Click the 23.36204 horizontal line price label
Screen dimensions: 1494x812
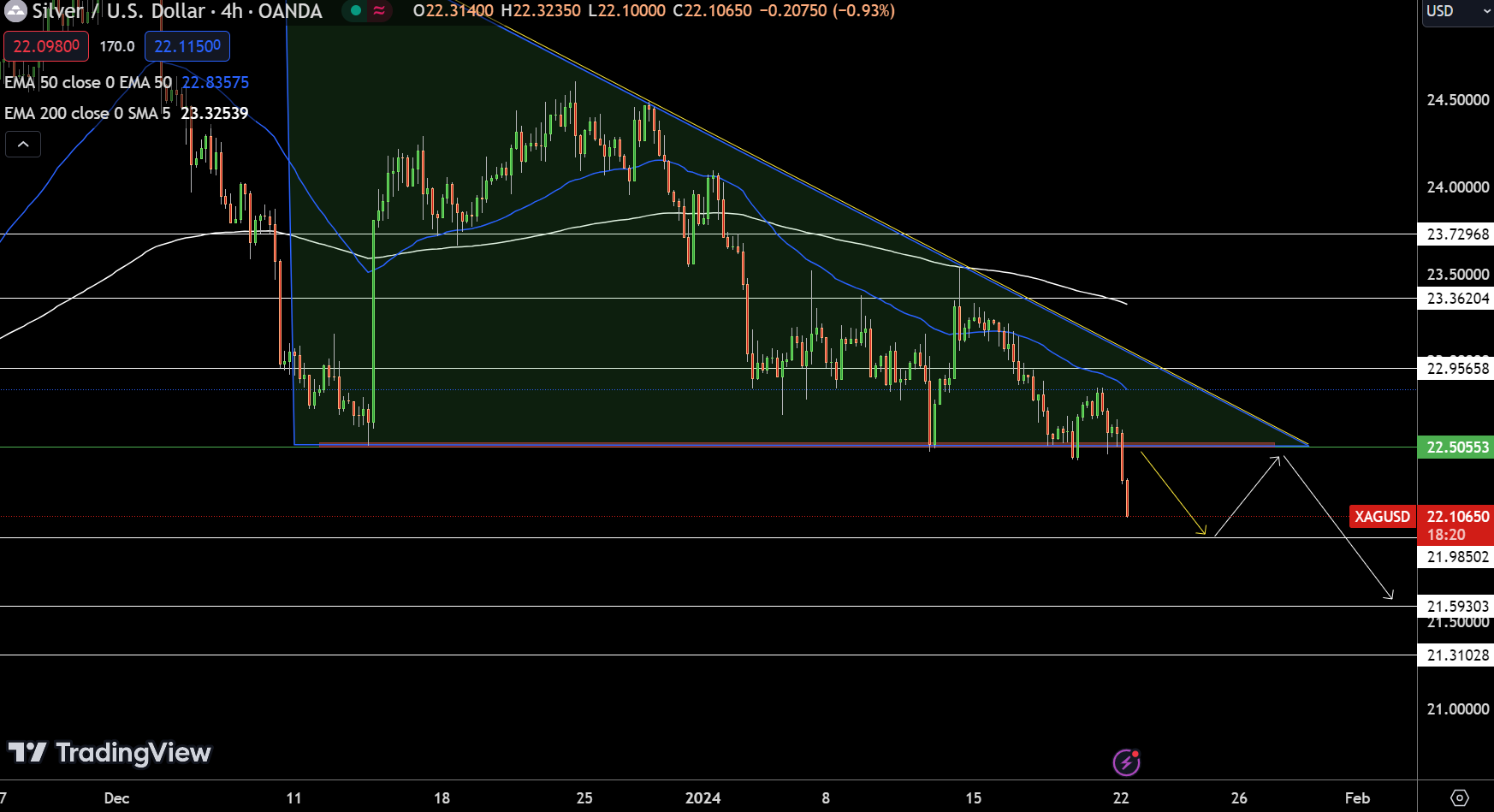[1456, 298]
